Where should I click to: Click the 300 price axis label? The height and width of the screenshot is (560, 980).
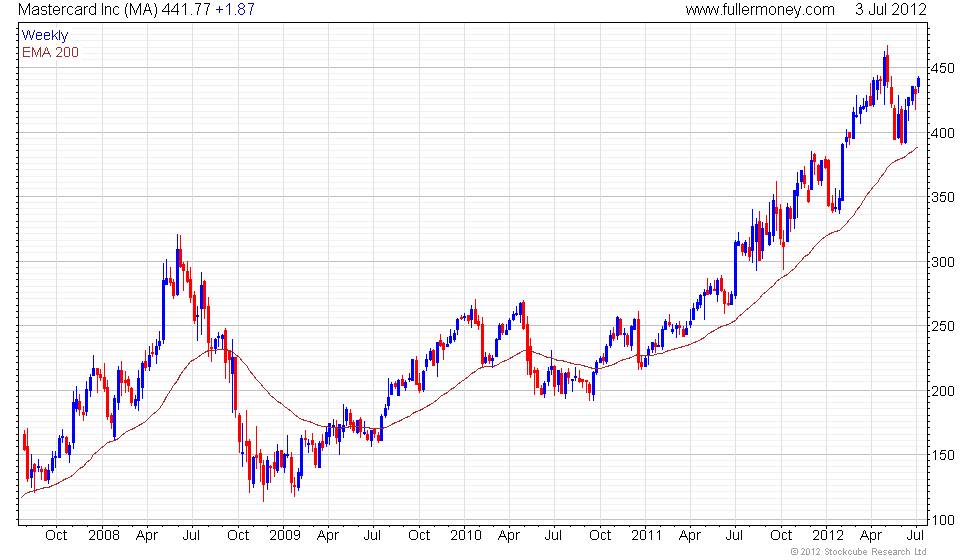pyautogui.click(x=942, y=262)
